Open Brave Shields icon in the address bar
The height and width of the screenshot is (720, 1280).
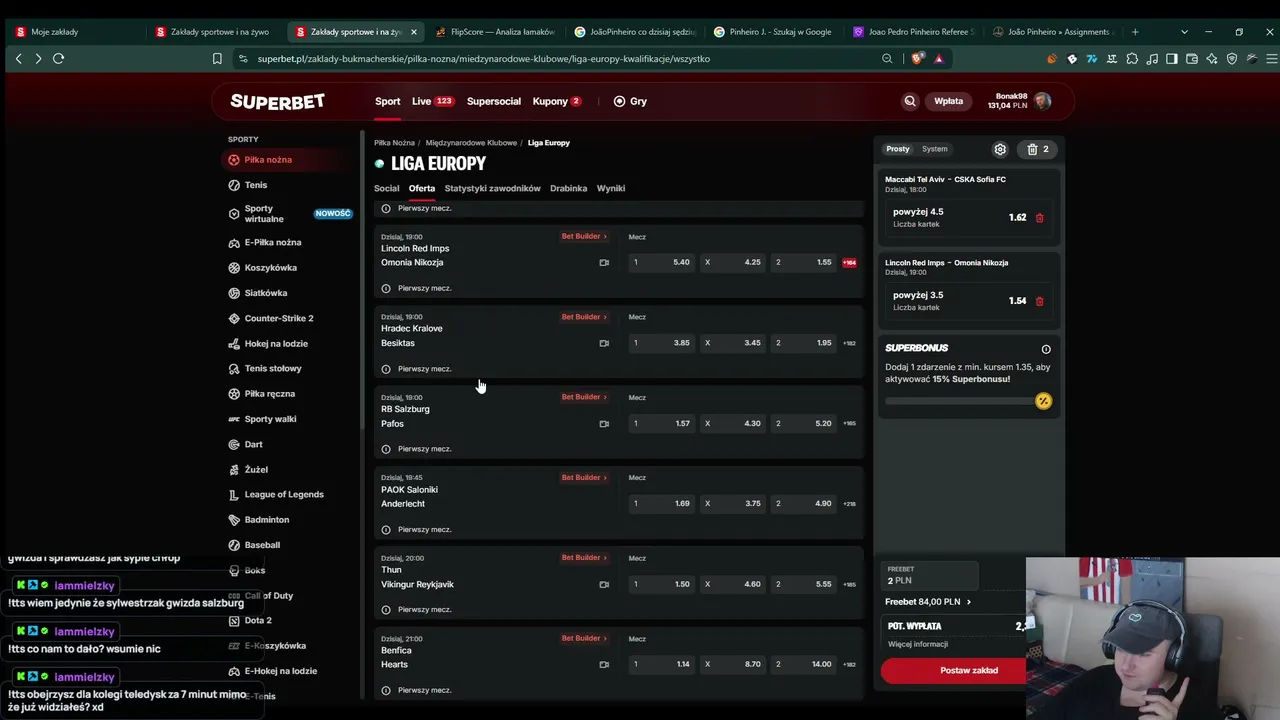[x=917, y=59]
